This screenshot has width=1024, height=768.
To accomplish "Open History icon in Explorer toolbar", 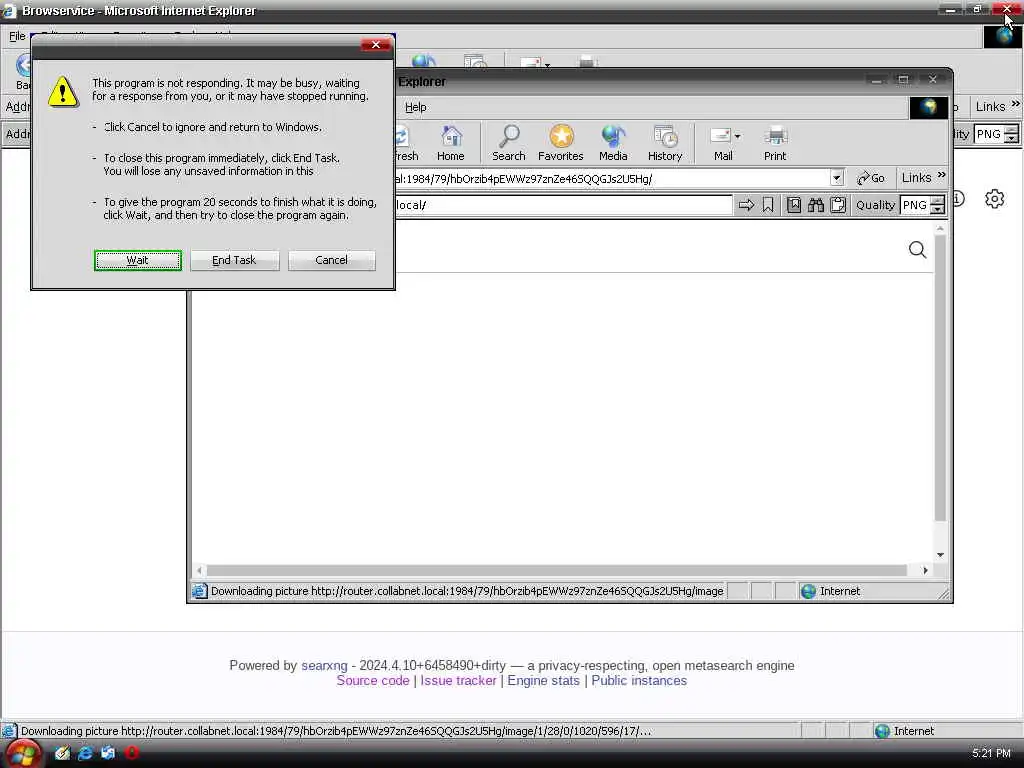I will (665, 143).
